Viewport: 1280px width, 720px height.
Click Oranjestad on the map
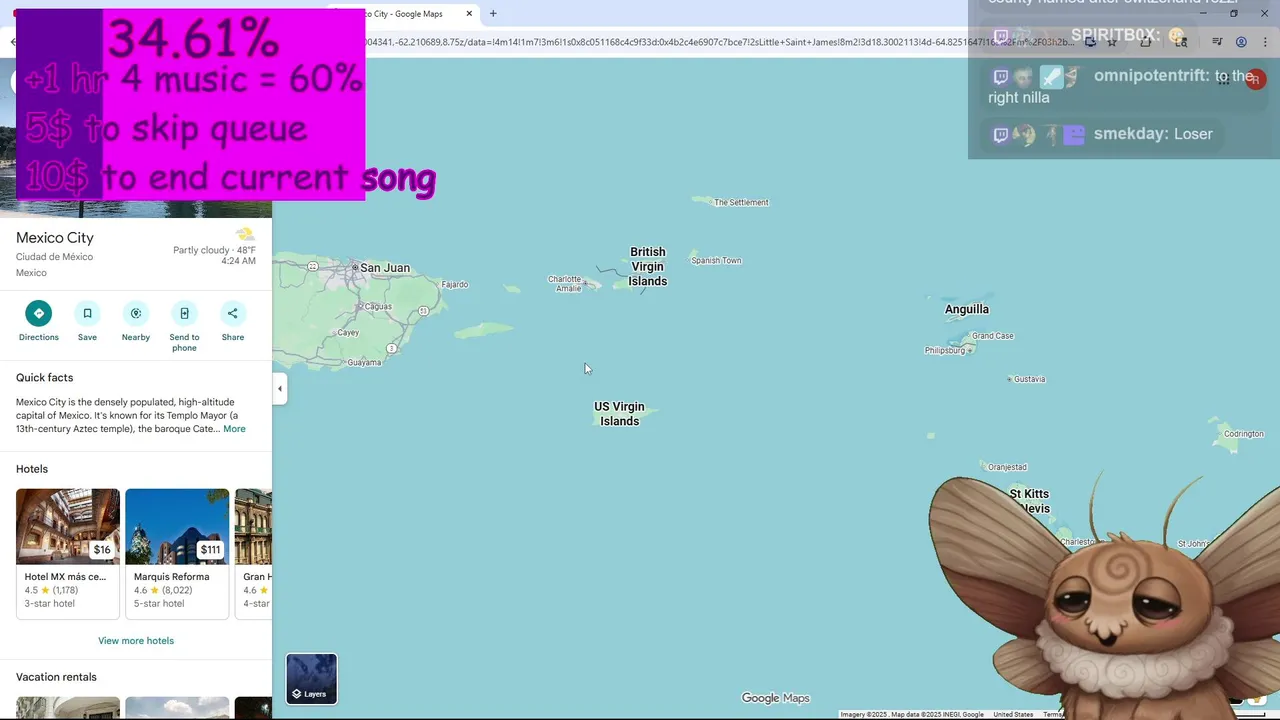coord(1007,467)
